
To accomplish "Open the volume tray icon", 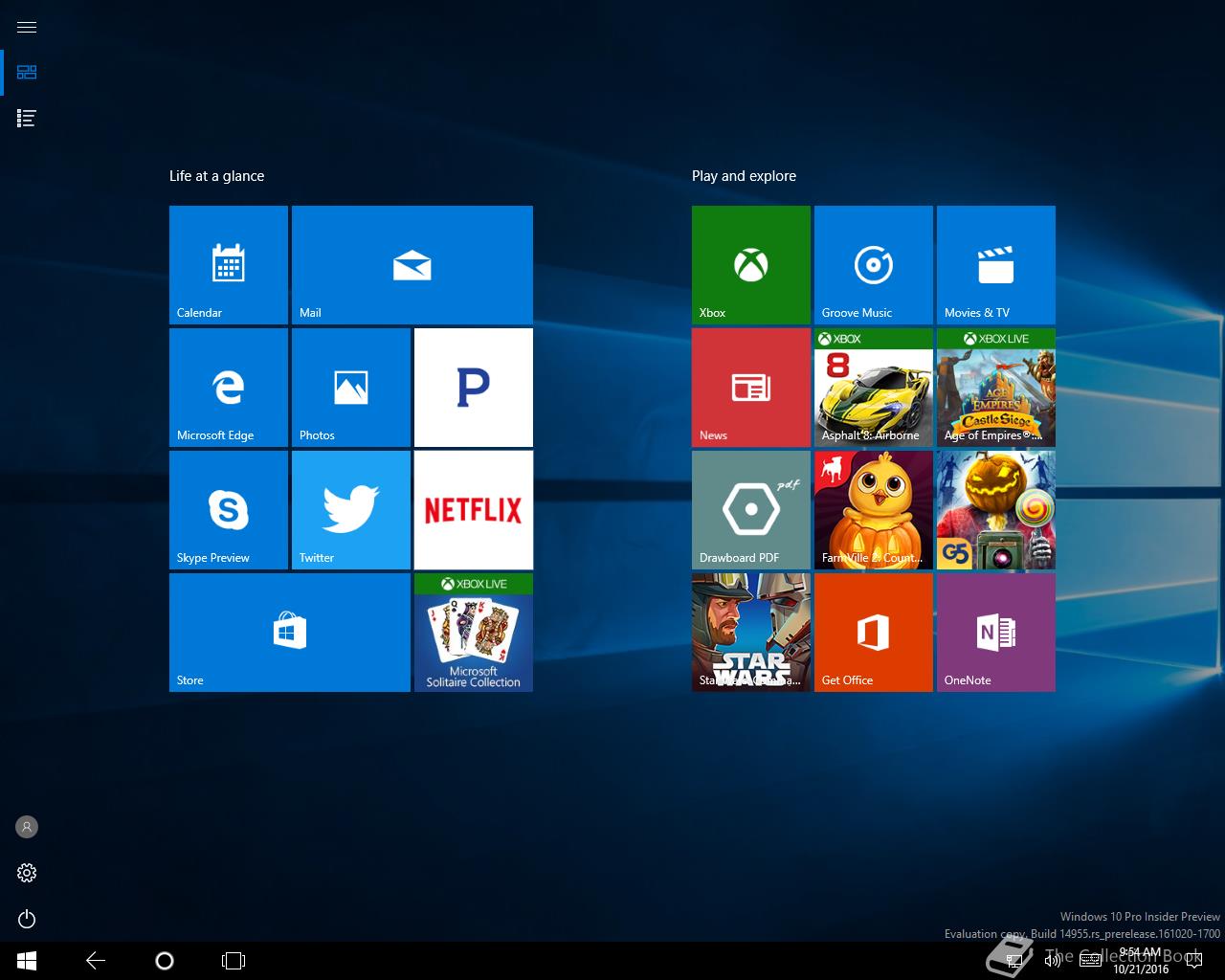I will pos(1052,961).
